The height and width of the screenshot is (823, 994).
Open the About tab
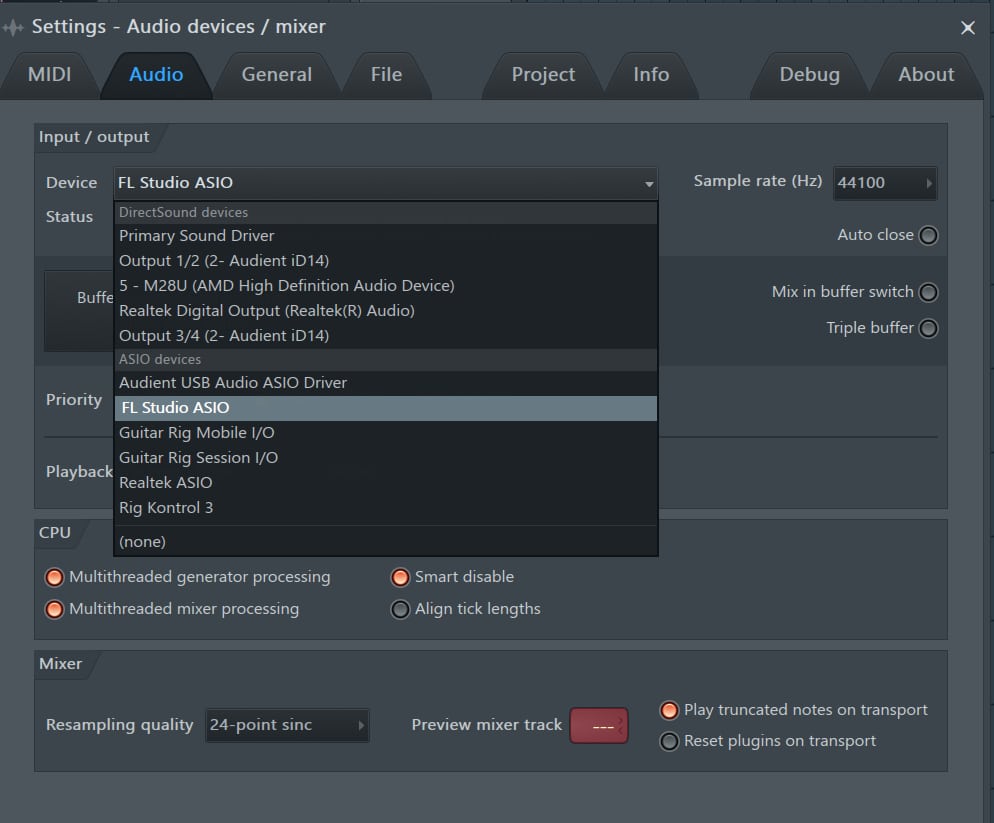926,75
